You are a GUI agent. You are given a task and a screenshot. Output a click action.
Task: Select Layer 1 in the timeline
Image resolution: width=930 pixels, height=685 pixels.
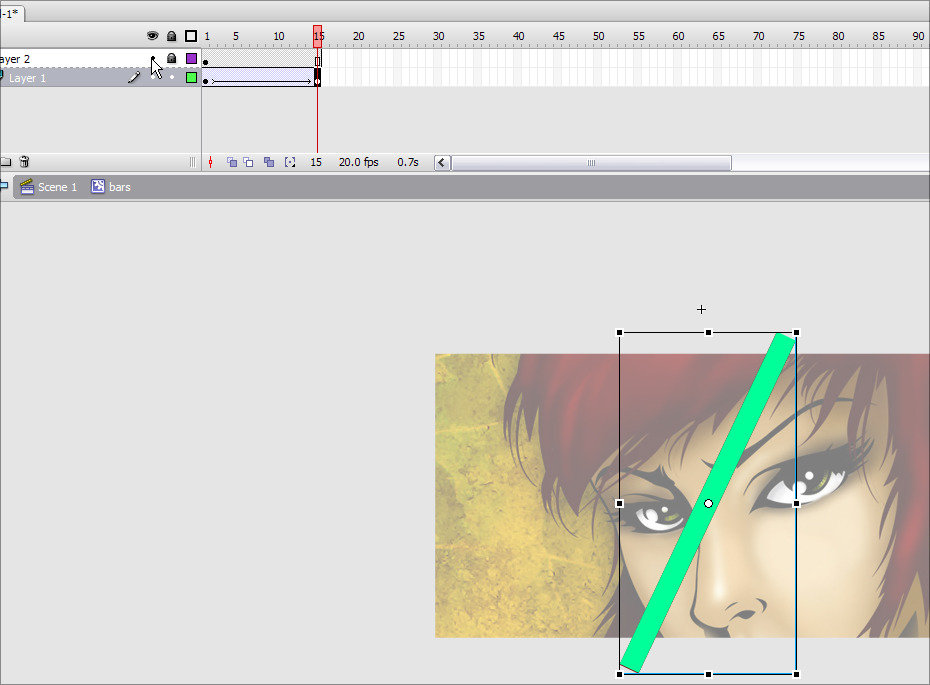point(60,78)
